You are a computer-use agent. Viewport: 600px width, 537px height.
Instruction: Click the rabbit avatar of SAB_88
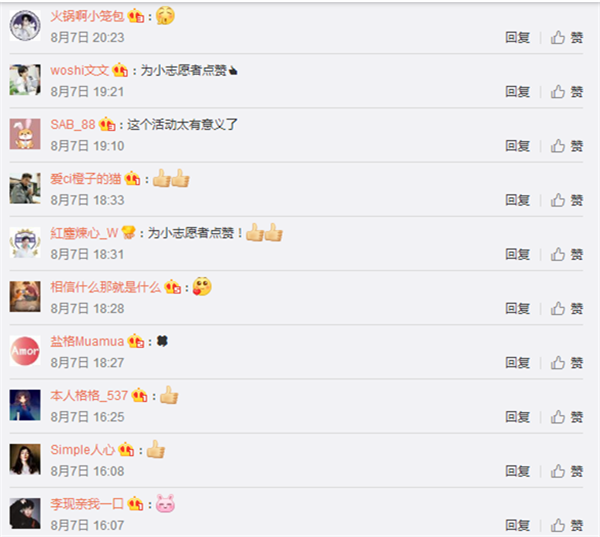25,134
